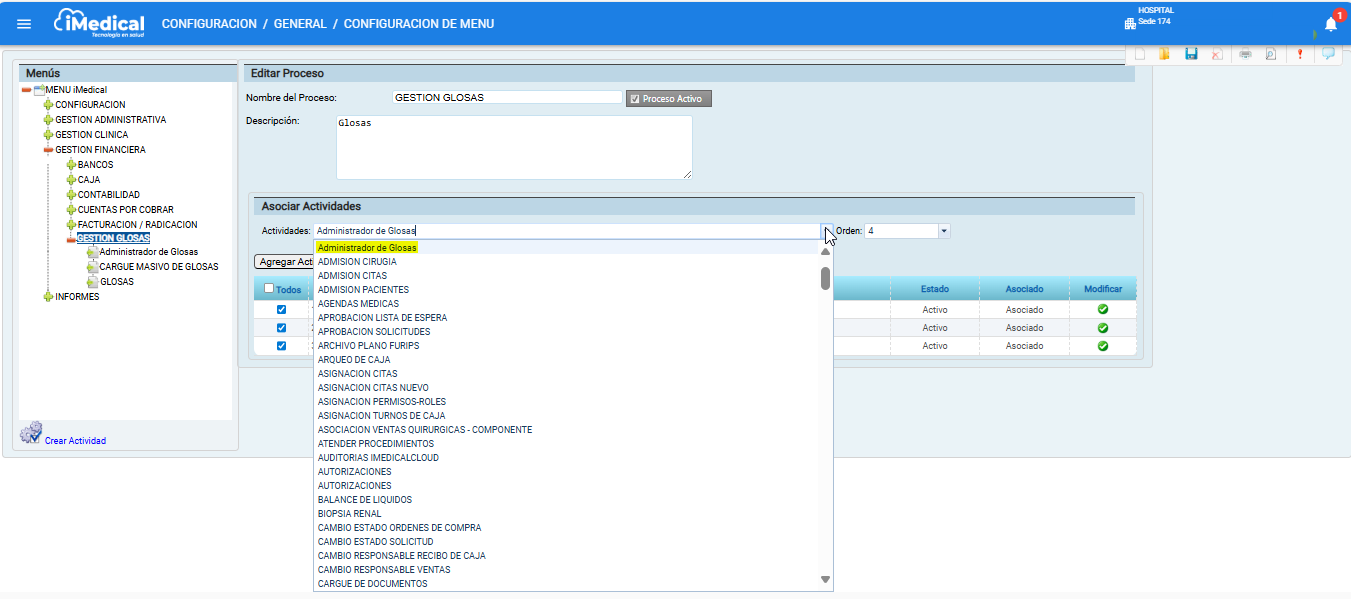The height and width of the screenshot is (599, 1351).
Task: Open the hamburger main menu
Action: point(24,24)
